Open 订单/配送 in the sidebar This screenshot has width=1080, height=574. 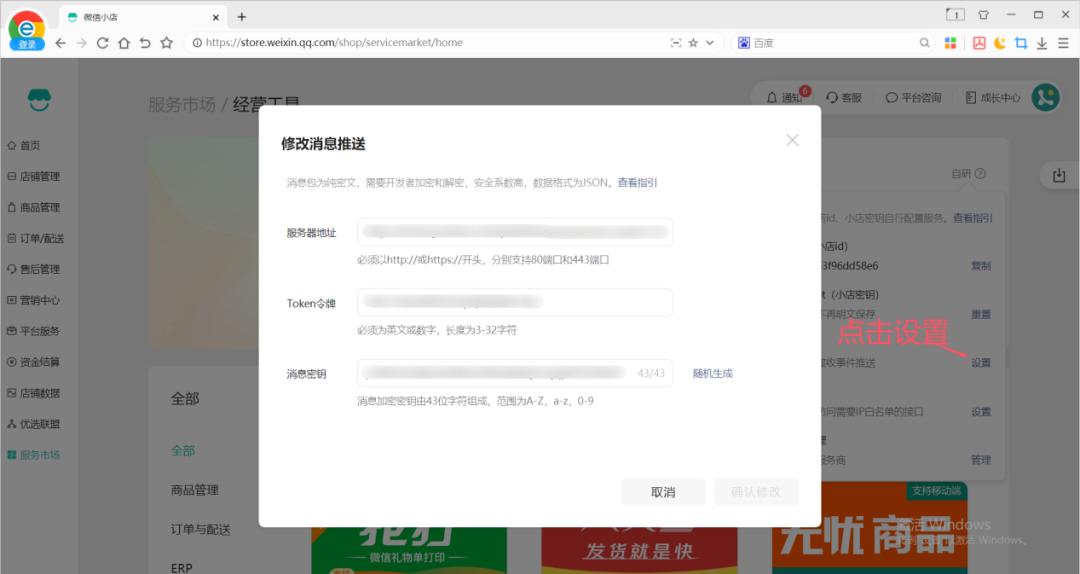point(36,238)
